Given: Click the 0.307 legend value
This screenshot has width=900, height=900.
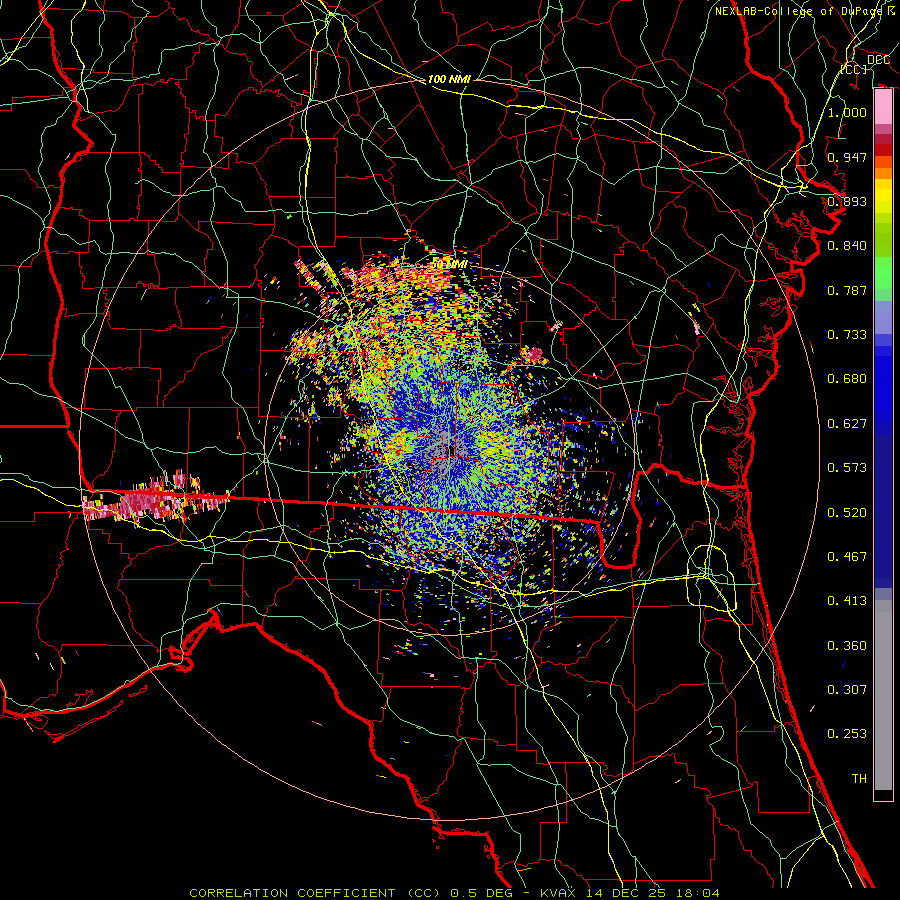Looking at the screenshot, I should point(847,690).
